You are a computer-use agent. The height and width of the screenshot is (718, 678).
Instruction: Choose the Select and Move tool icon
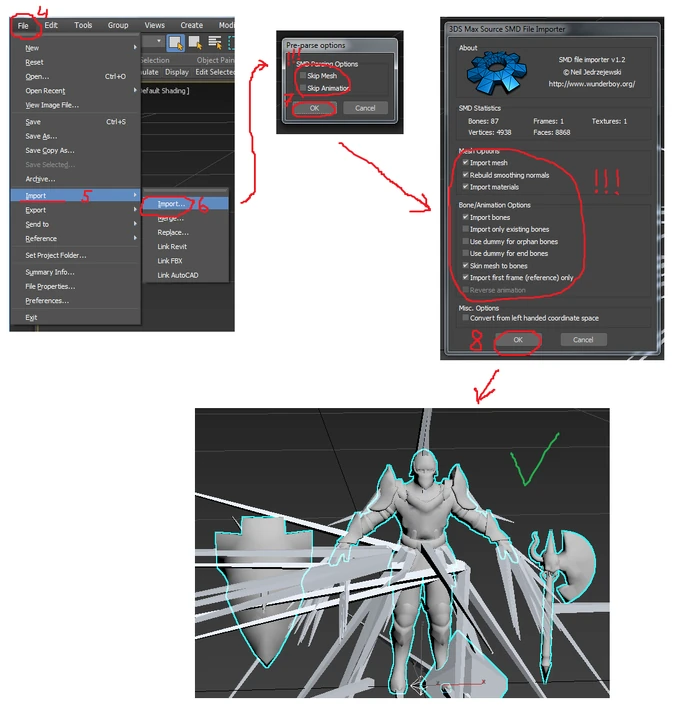coord(195,43)
